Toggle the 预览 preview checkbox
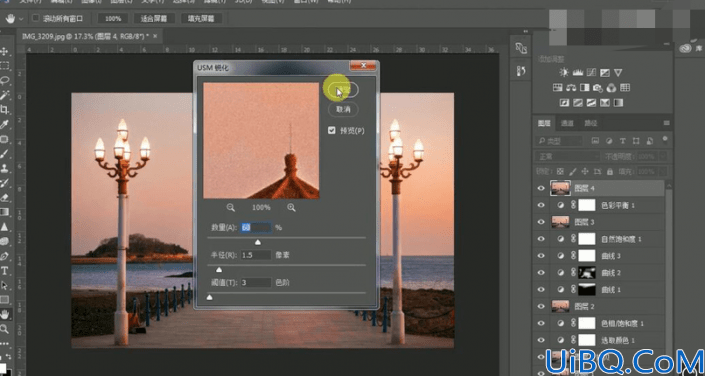This screenshot has width=705, height=376. click(x=332, y=130)
